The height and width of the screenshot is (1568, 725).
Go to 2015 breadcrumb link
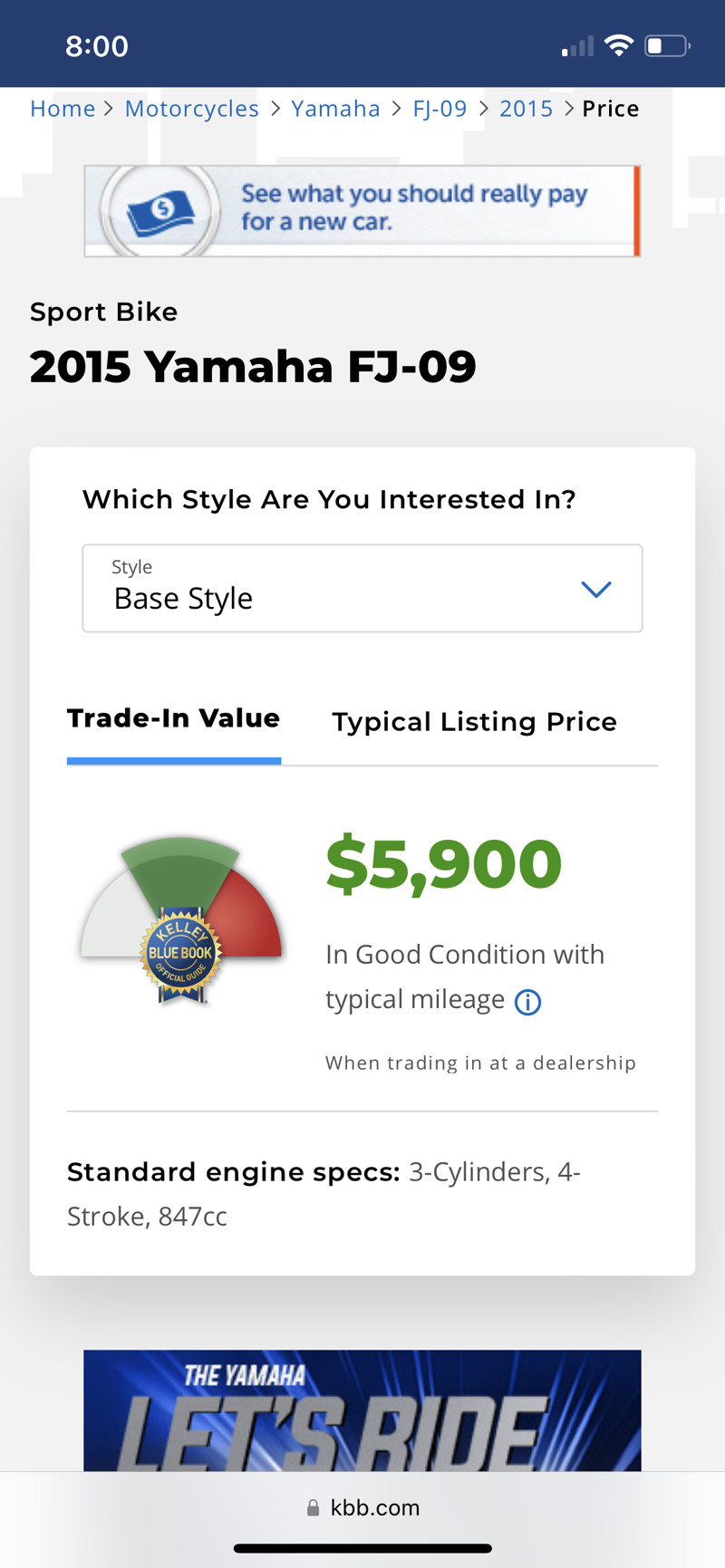point(526,109)
